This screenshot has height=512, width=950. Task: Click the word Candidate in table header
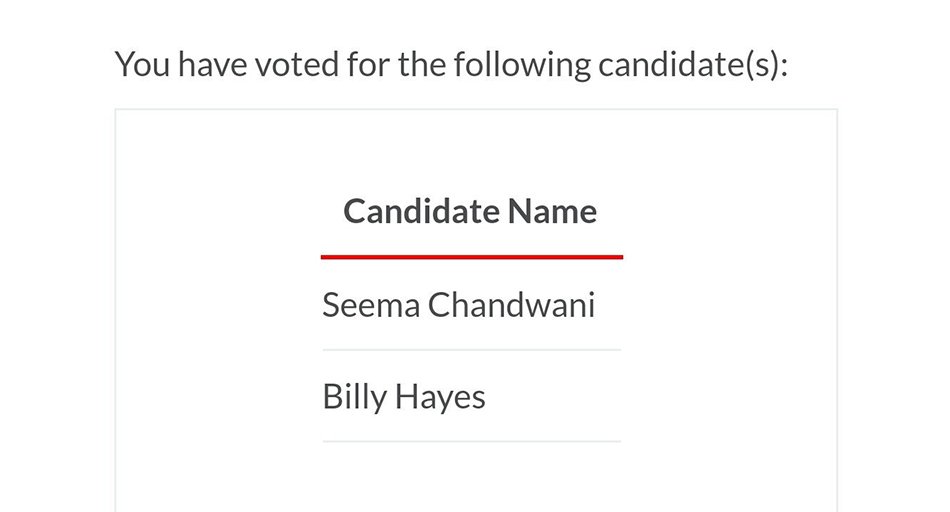[422, 211]
